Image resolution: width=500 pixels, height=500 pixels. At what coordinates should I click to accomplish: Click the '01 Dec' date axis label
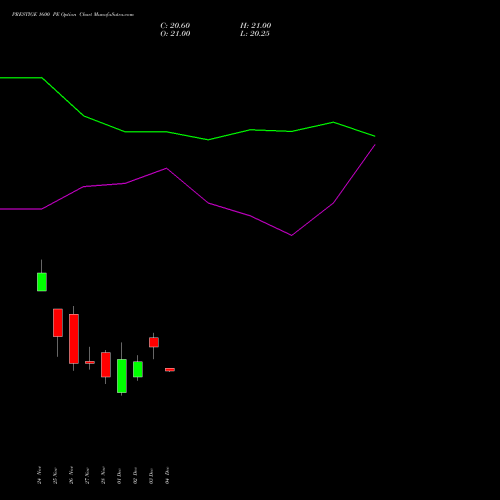pyautogui.click(x=119, y=476)
